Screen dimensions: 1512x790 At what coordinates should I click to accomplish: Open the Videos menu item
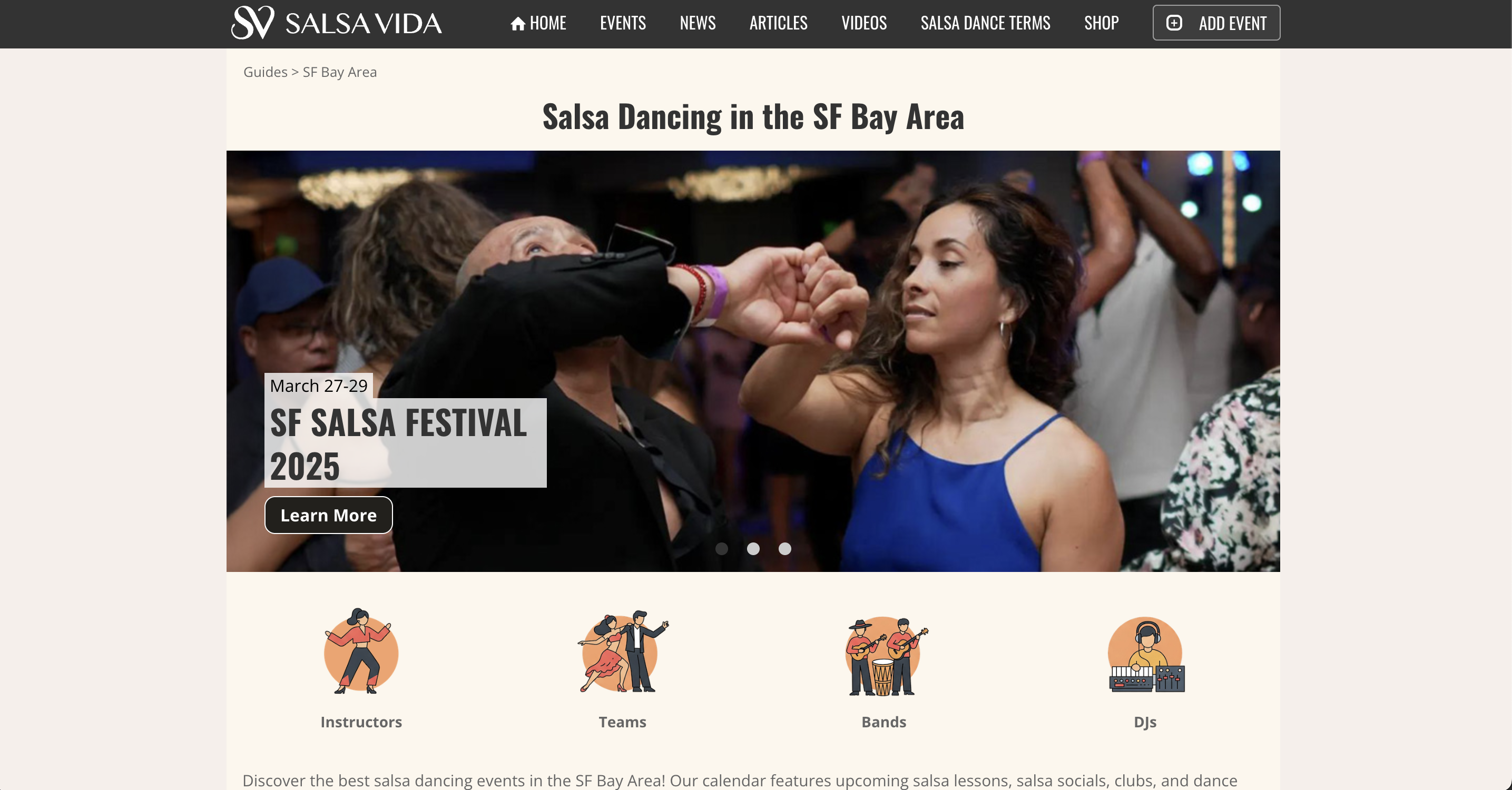864,23
